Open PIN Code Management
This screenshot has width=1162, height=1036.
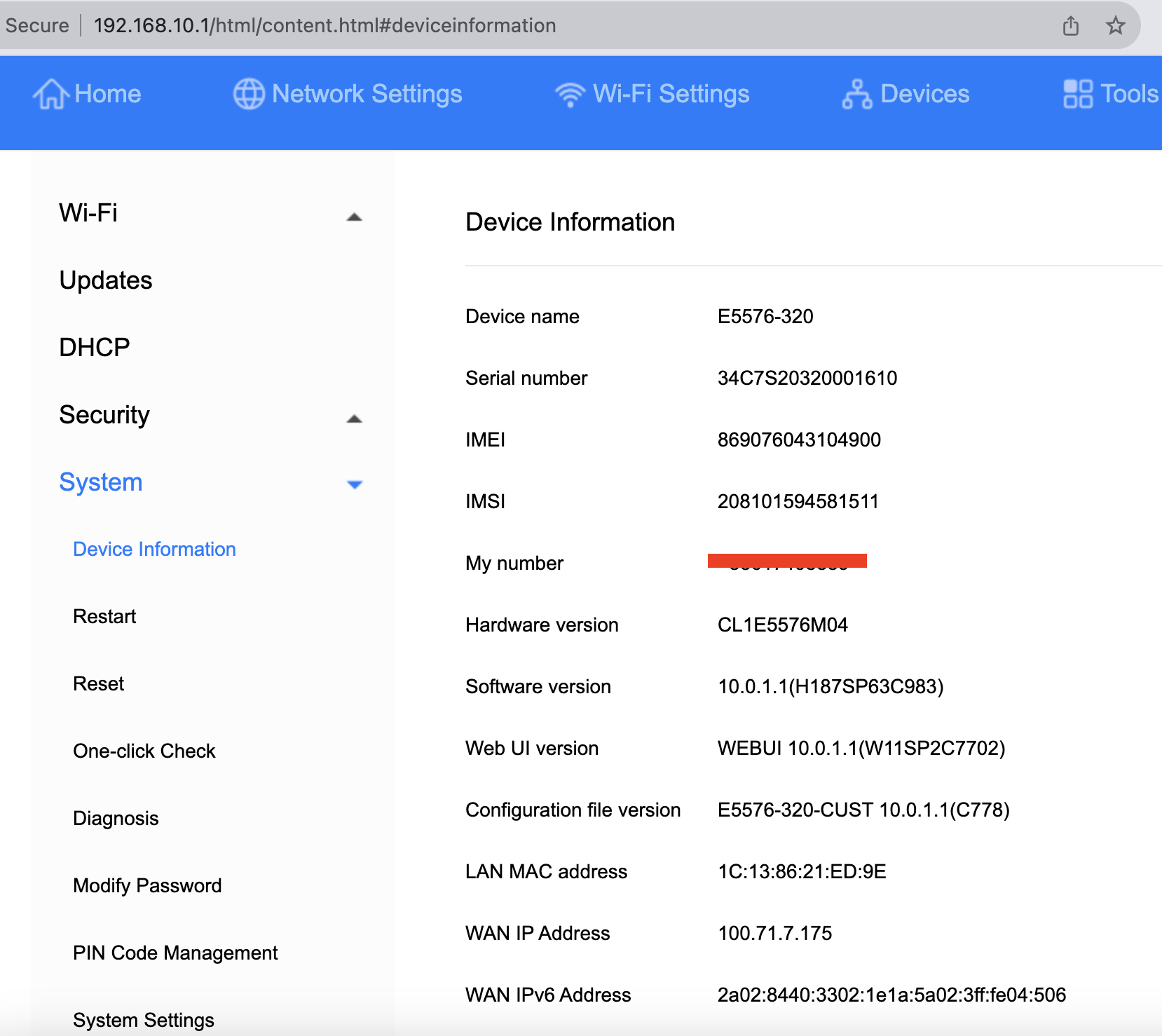(x=175, y=953)
